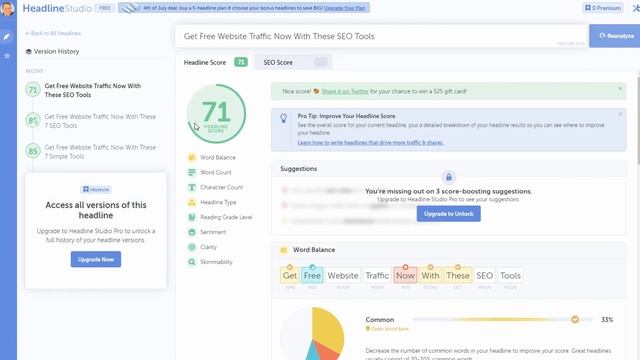
Task: Open the '7 Simple Tools' headline version
Action: point(91,151)
